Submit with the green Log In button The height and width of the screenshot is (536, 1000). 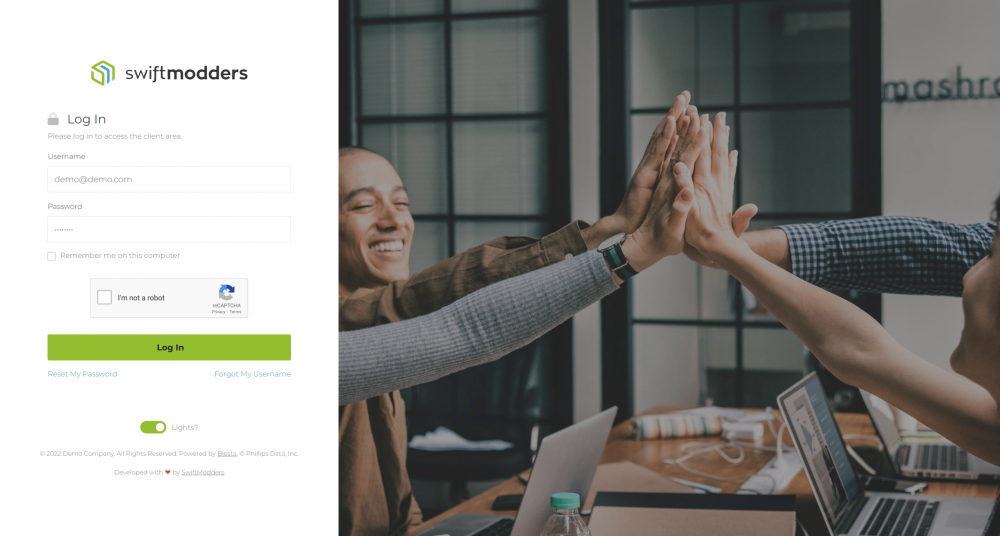(169, 347)
